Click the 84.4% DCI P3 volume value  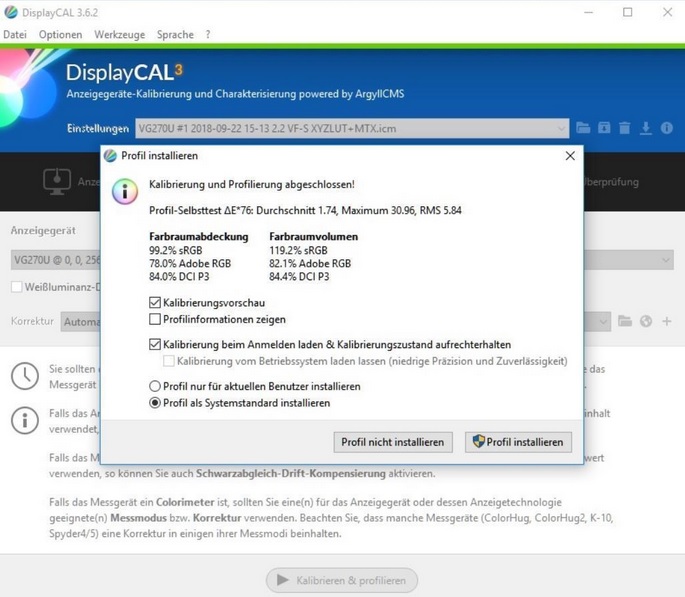299,276
